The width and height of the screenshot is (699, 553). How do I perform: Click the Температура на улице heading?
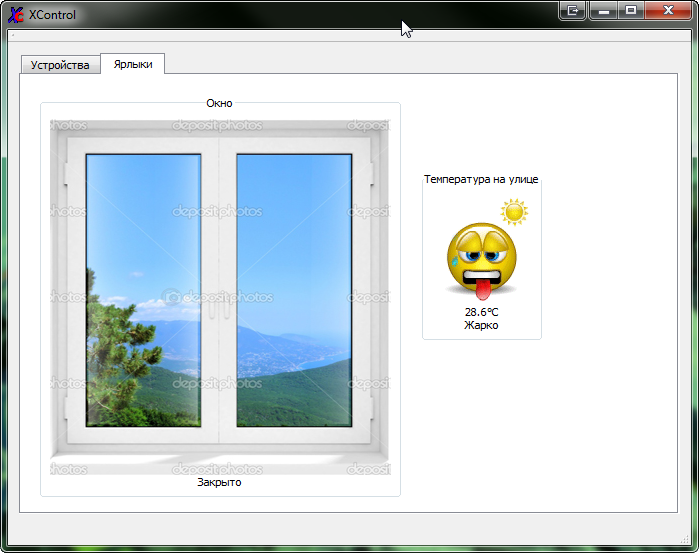coord(481,179)
